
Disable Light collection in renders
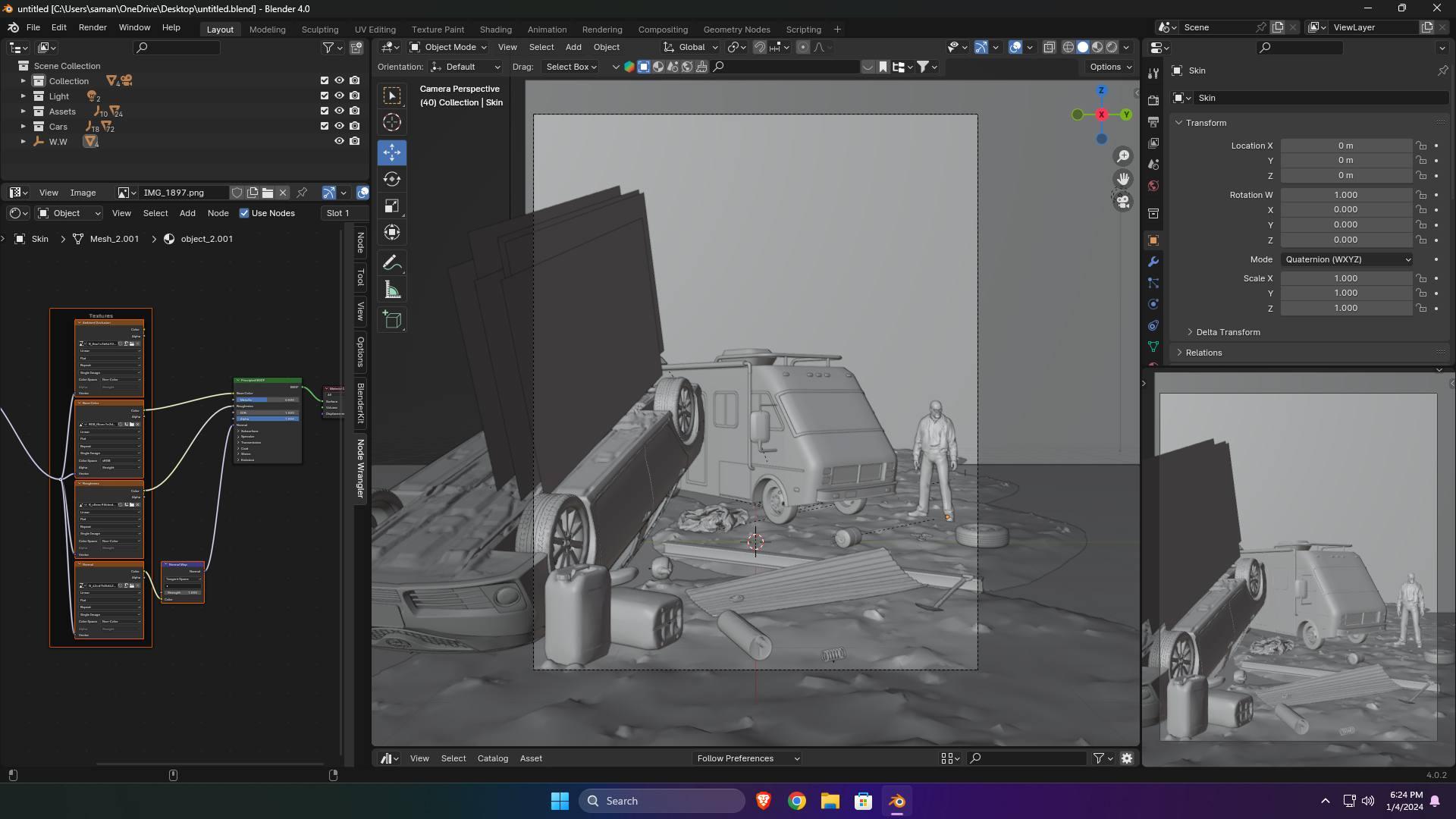click(354, 96)
